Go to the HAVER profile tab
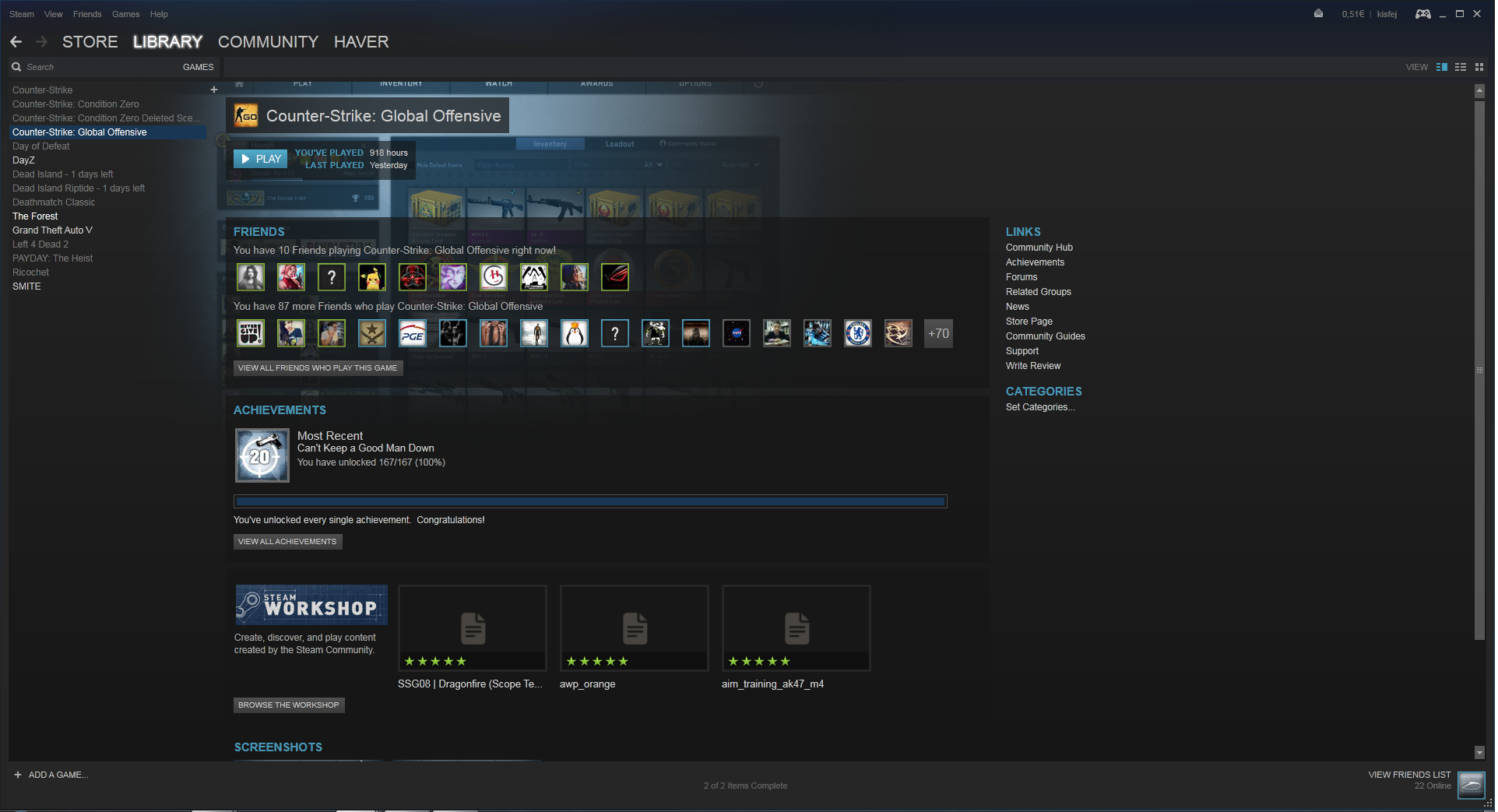The width and height of the screenshot is (1498, 812). [361, 42]
